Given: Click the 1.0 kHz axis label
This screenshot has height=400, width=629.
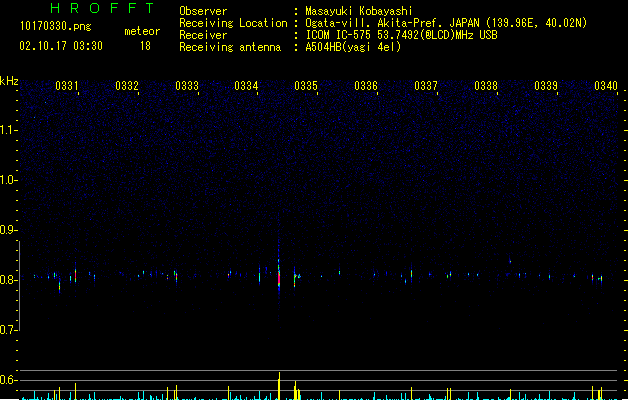Looking at the screenshot, I should point(8,180).
